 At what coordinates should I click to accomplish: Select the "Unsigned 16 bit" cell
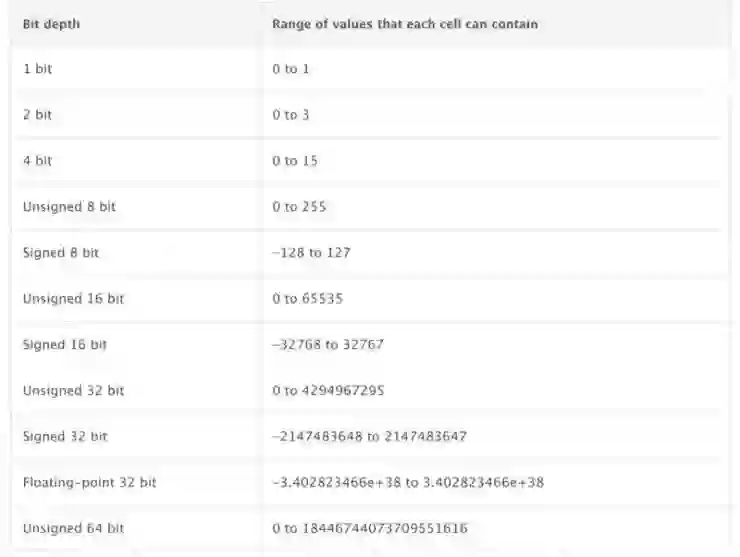tap(70, 299)
